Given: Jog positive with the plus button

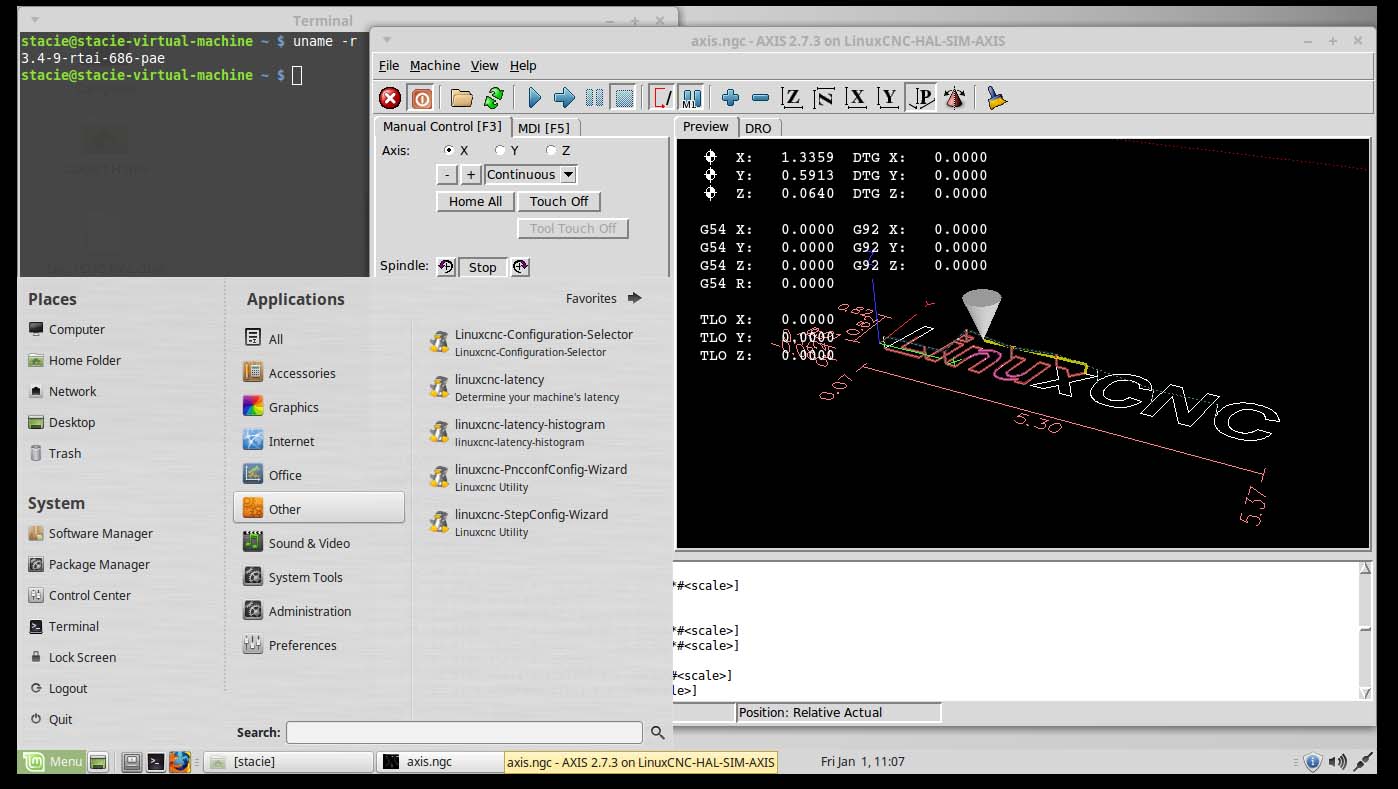Looking at the screenshot, I should 471,175.
